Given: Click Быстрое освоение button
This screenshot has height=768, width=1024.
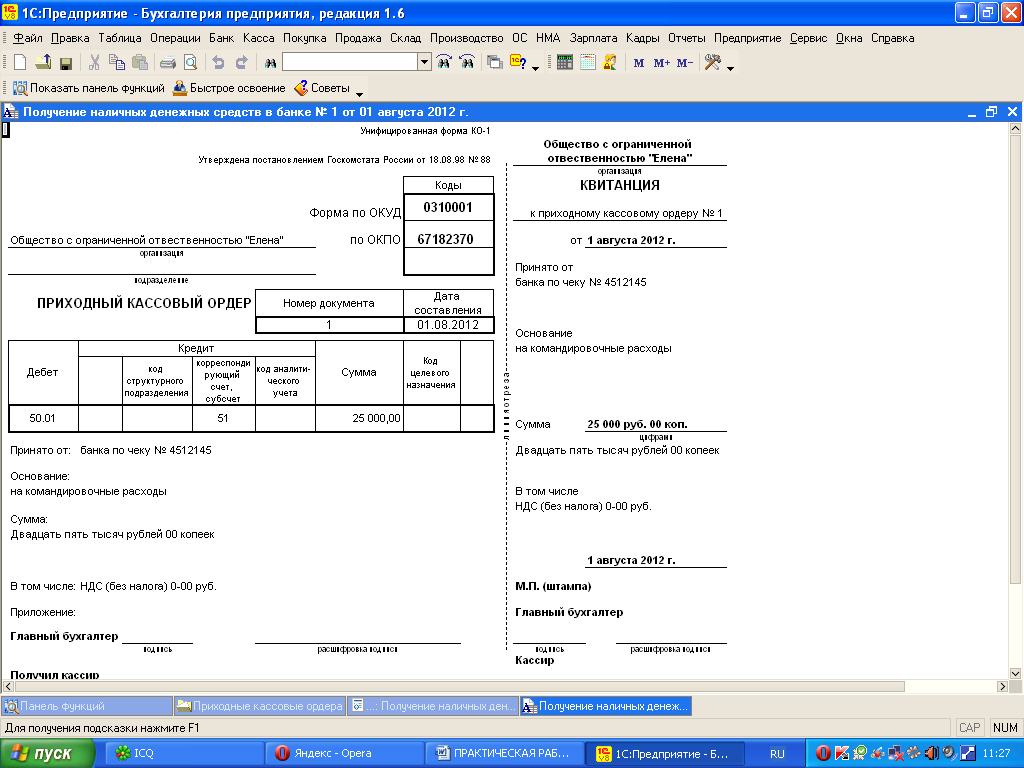Looking at the screenshot, I should (x=229, y=88).
